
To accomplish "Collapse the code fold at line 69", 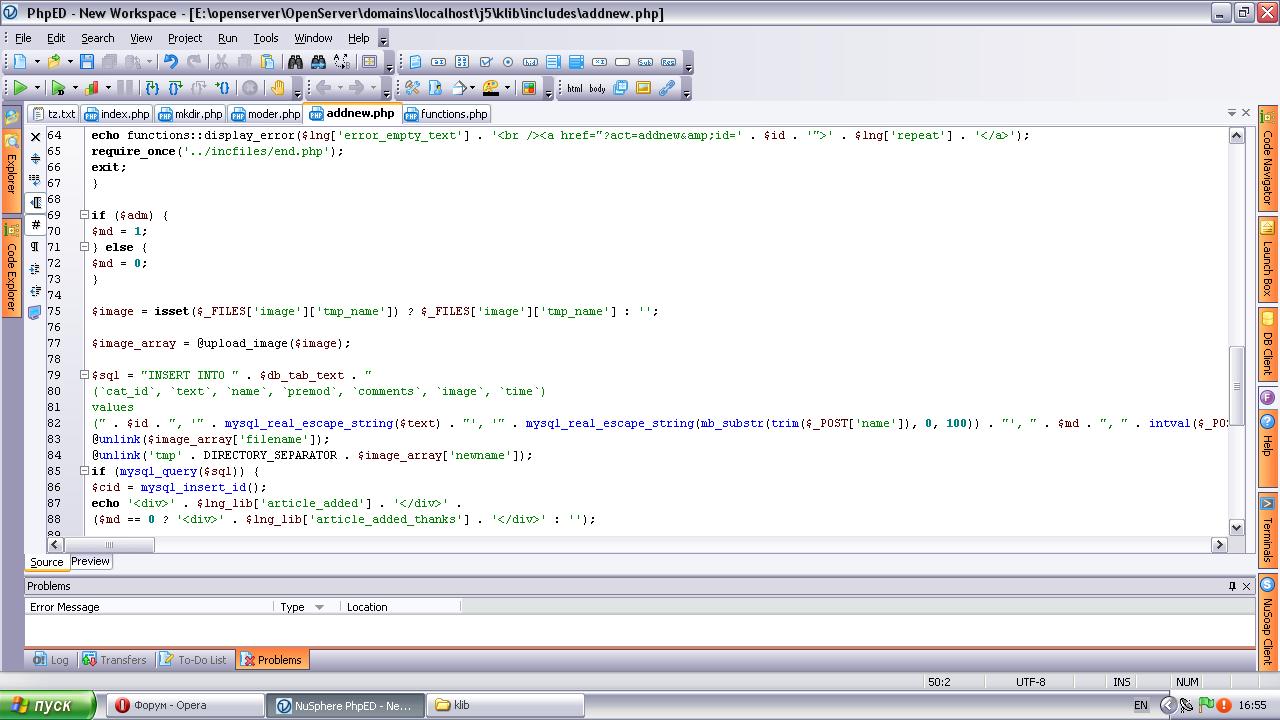I will click(x=83, y=215).
